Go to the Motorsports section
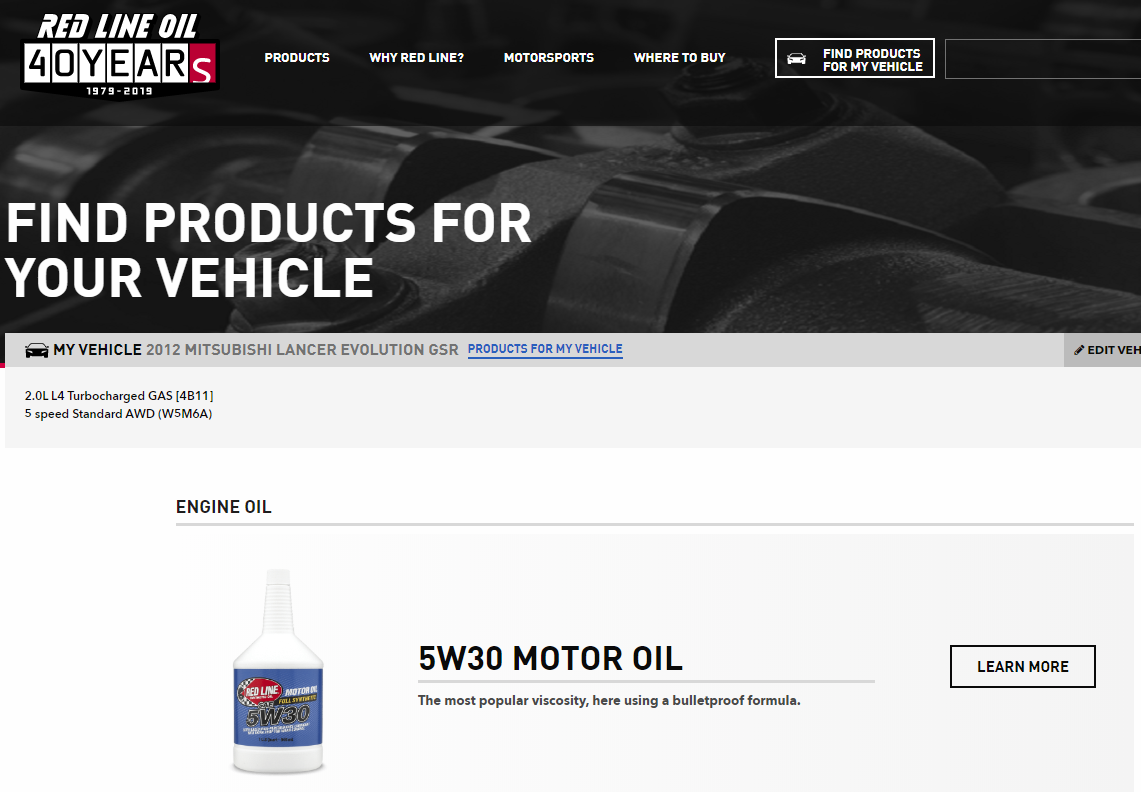This screenshot has width=1141, height=792. click(549, 58)
